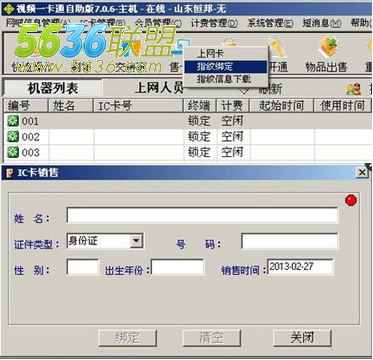Click 锁定 cell in row 003
This screenshot has width=373, height=360.
point(199,152)
